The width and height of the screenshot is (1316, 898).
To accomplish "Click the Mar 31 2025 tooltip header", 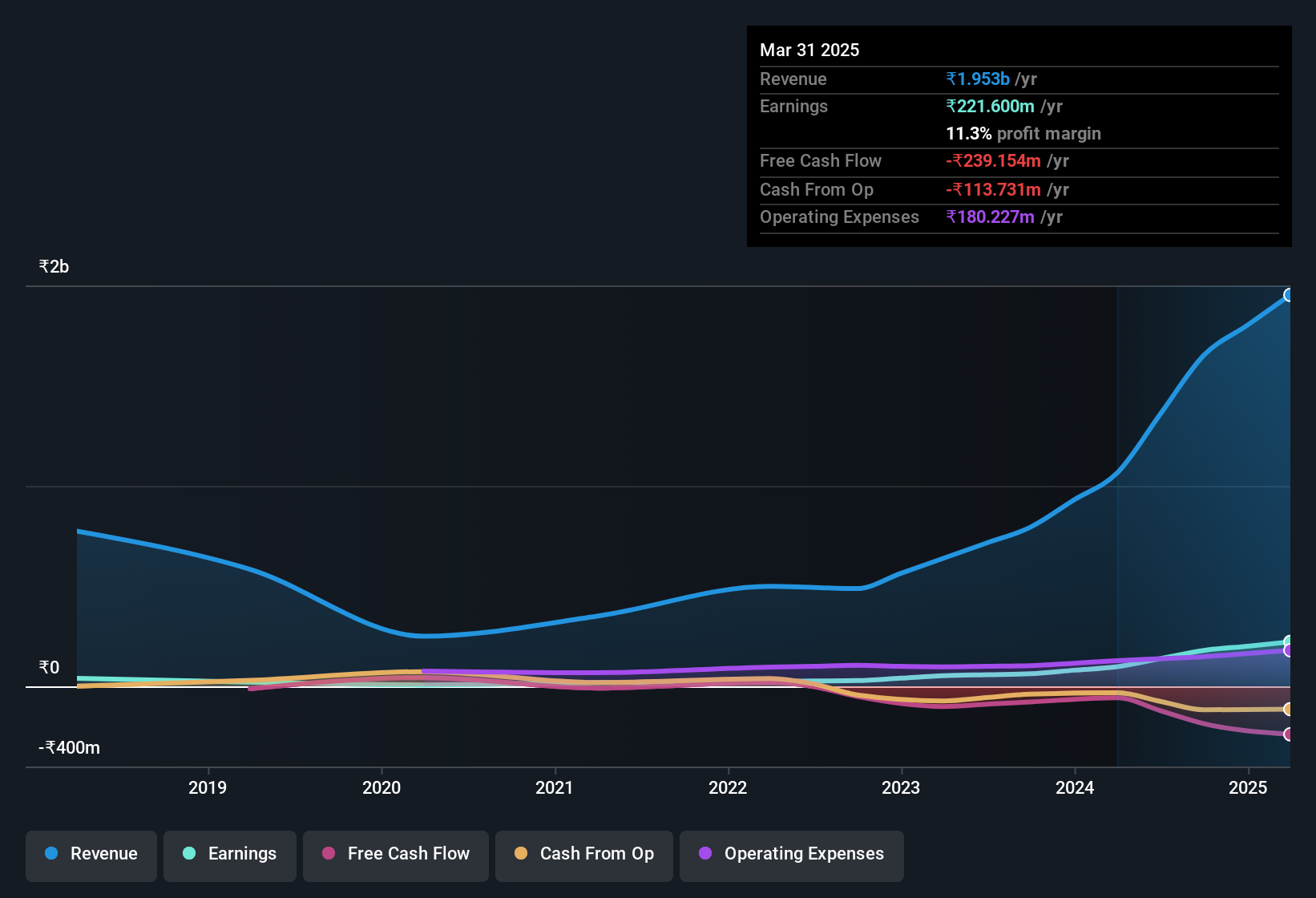I will coord(809,50).
